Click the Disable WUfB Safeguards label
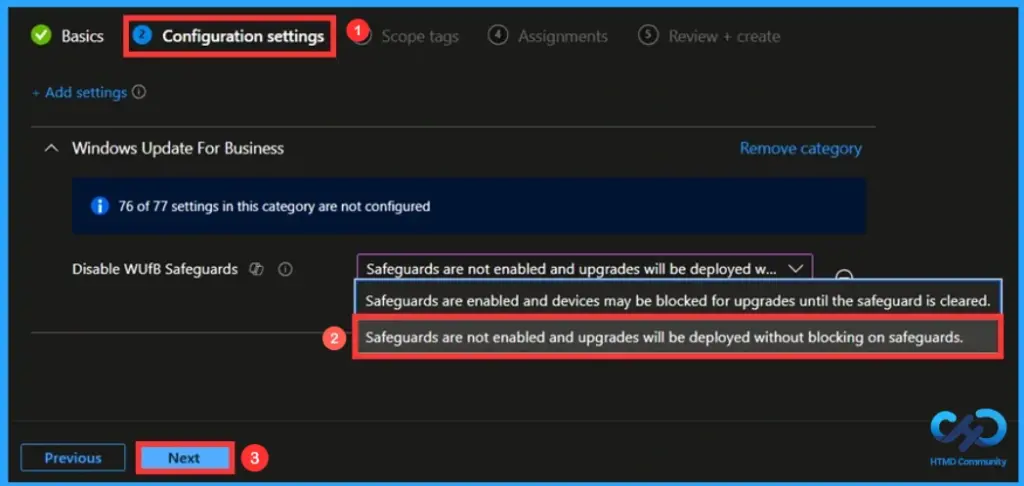The height and width of the screenshot is (486, 1024). 155,269
